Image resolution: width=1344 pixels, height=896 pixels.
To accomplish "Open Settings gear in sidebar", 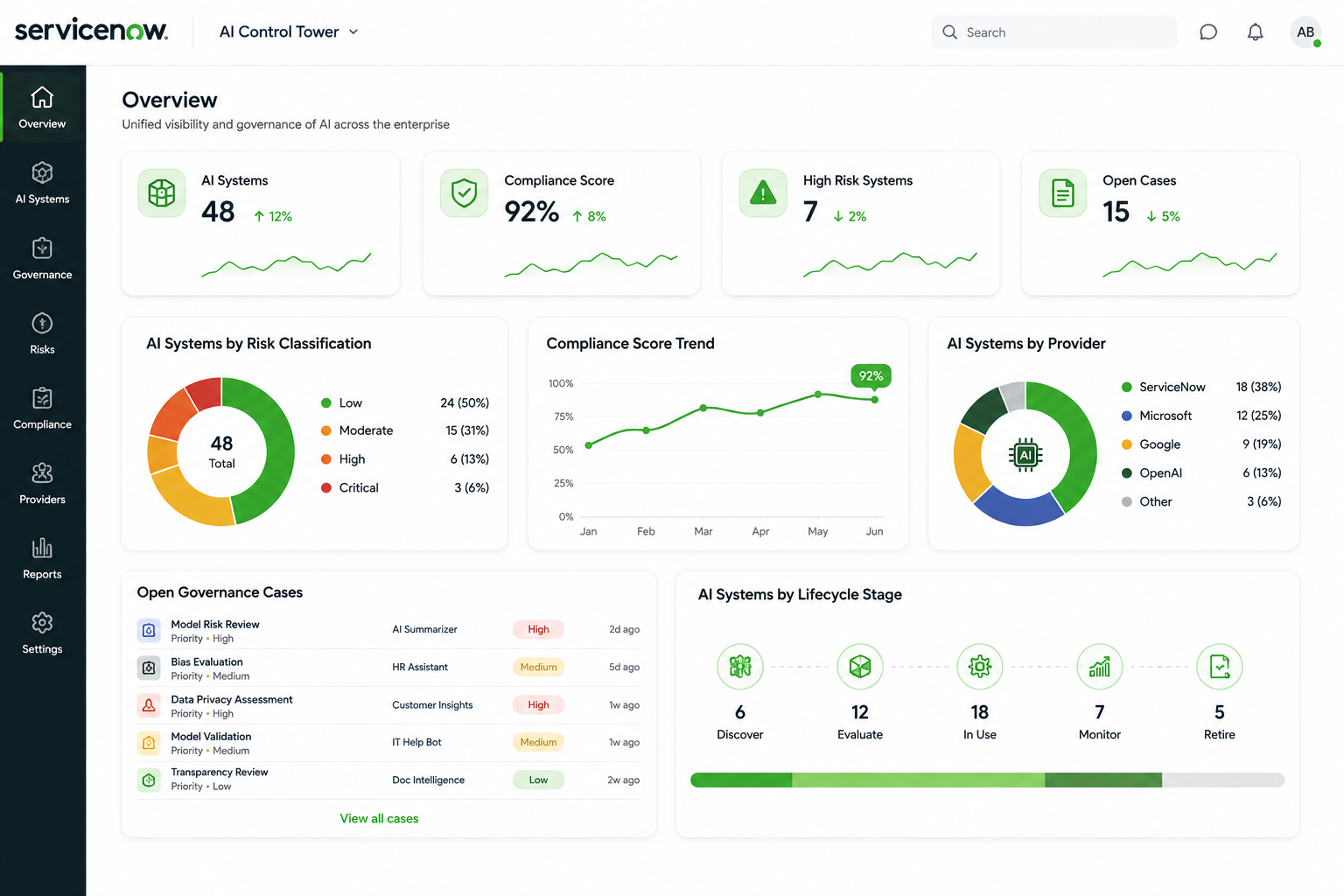I will click(x=42, y=622).
